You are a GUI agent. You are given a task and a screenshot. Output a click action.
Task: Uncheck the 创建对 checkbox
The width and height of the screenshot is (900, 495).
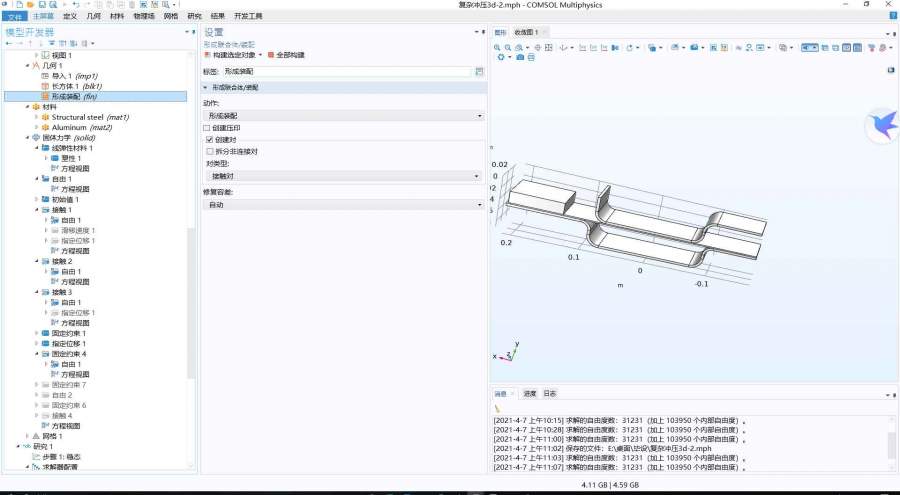click(x=207, y=140)
